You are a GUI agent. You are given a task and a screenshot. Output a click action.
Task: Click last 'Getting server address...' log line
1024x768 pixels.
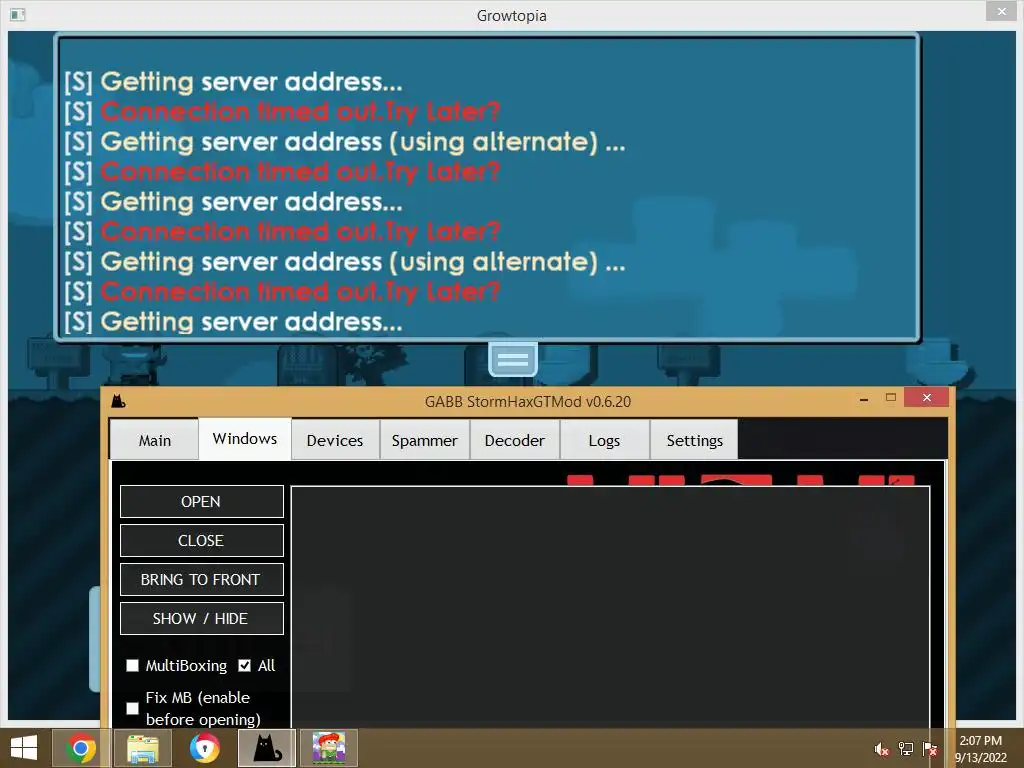(233, 322)
